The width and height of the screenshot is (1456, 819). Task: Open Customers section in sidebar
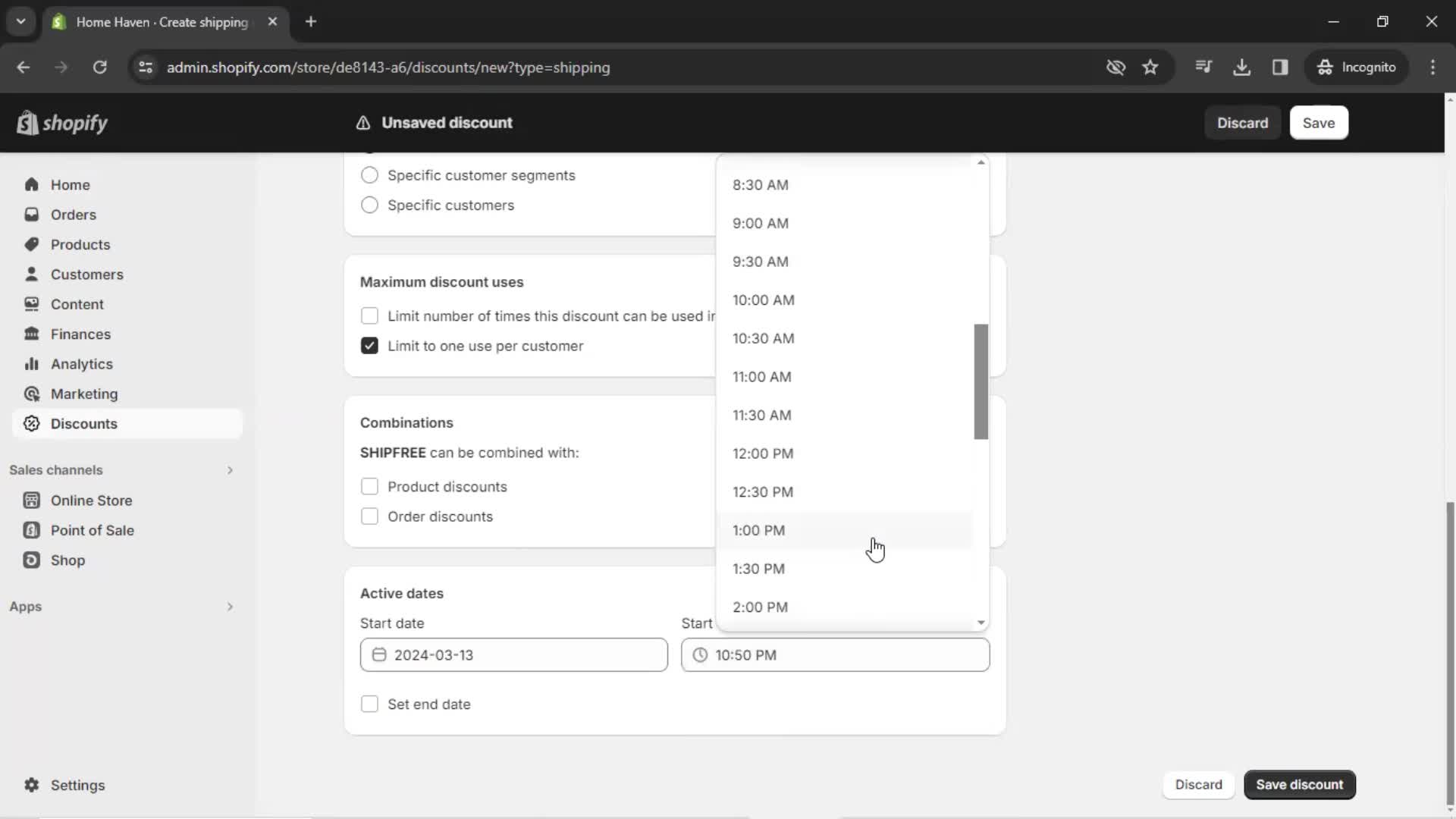pyautogui.click(x=87, y=274)
